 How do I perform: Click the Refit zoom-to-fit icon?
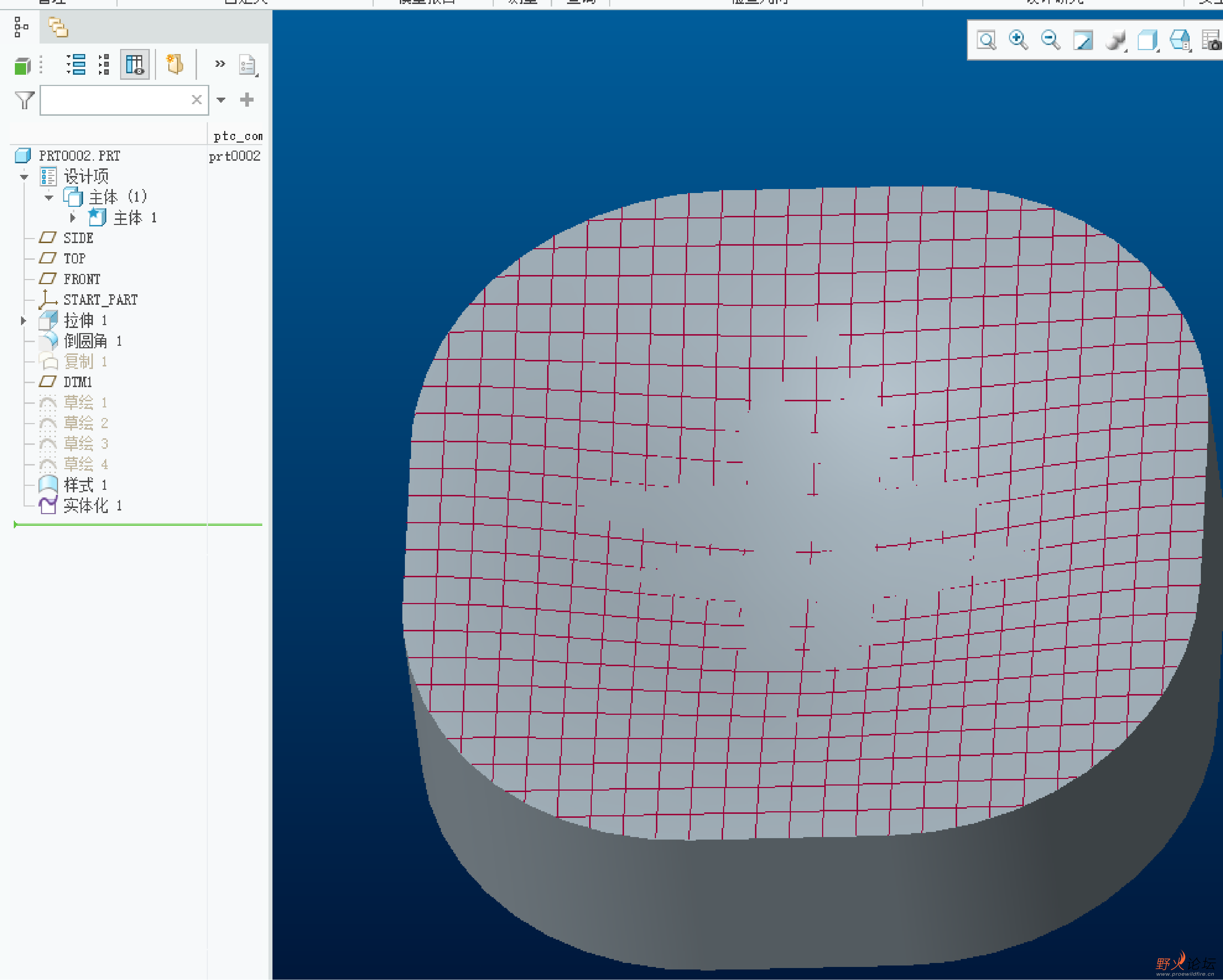(x=986, y=40)
